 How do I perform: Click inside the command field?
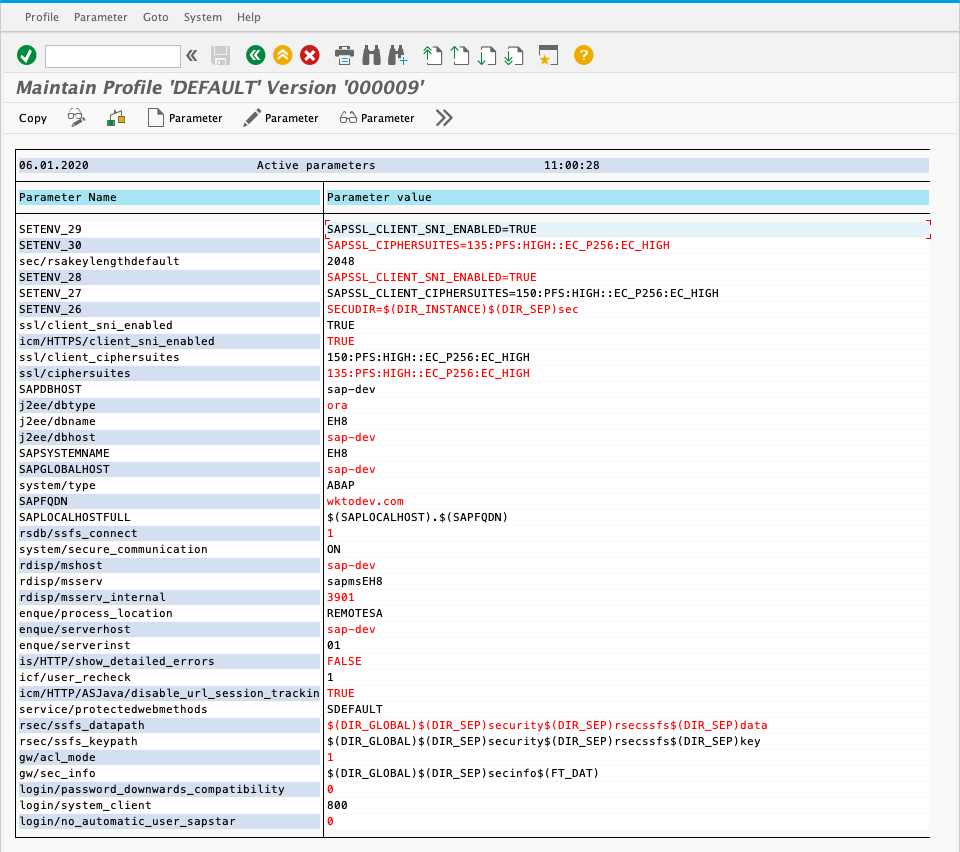tap(112, 55)
